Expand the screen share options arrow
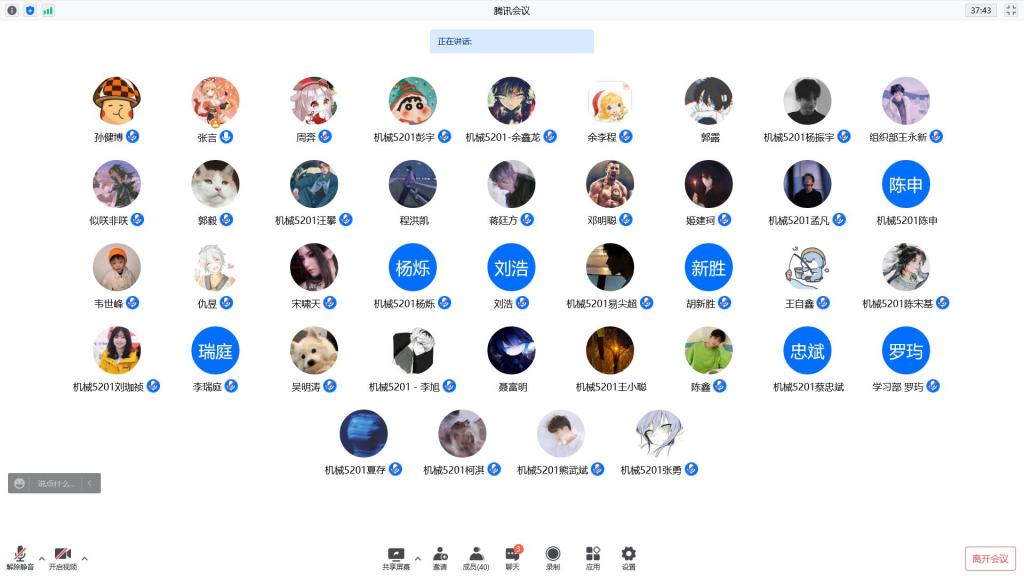1024x576 pixels. (417, 558)
